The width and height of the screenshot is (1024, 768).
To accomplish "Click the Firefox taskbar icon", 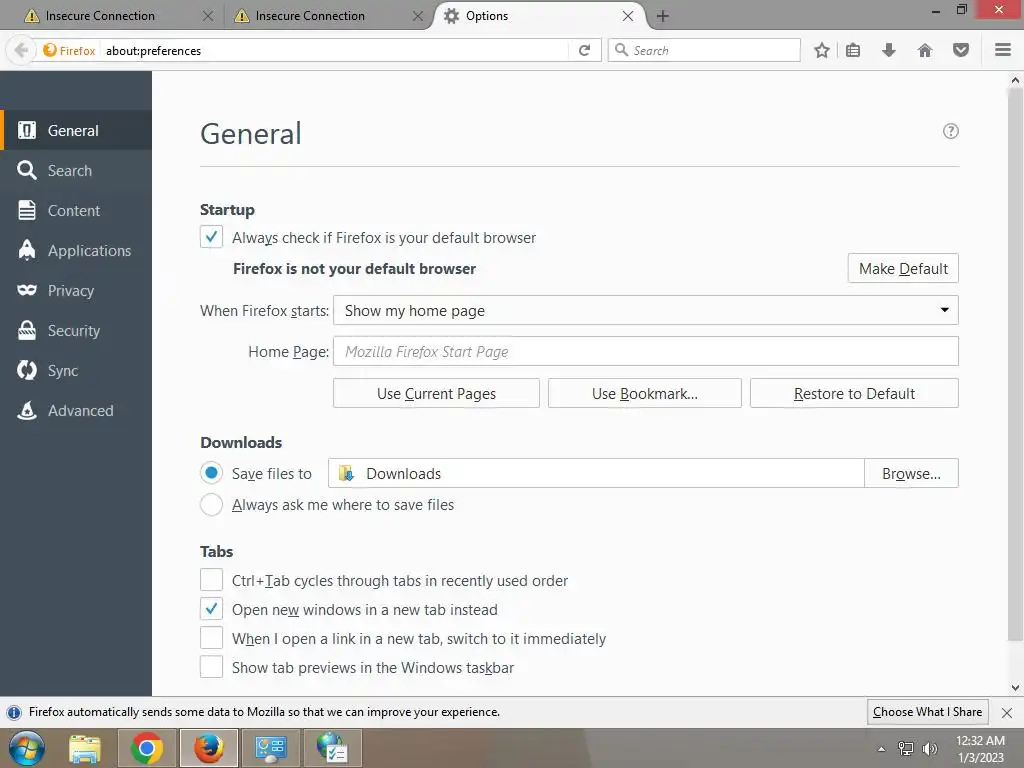I will (x=209, y=748).
